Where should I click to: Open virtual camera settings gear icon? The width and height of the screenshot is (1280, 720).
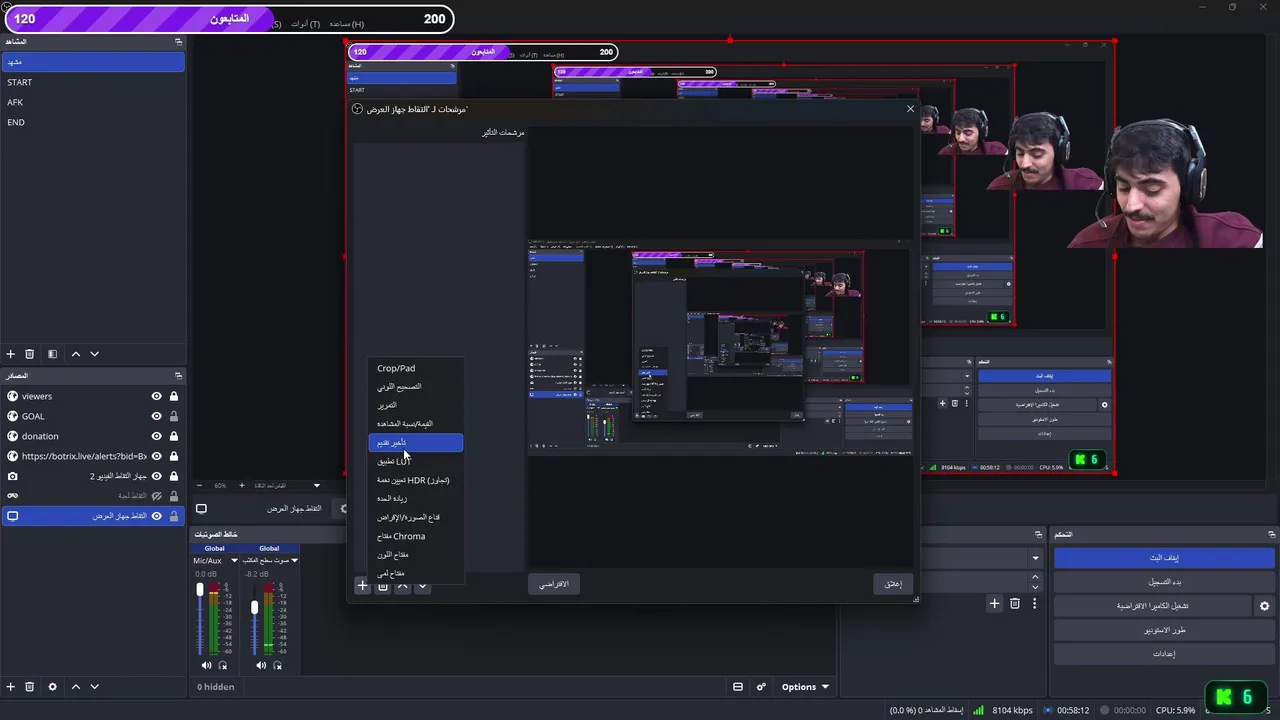pos(1264,606)
